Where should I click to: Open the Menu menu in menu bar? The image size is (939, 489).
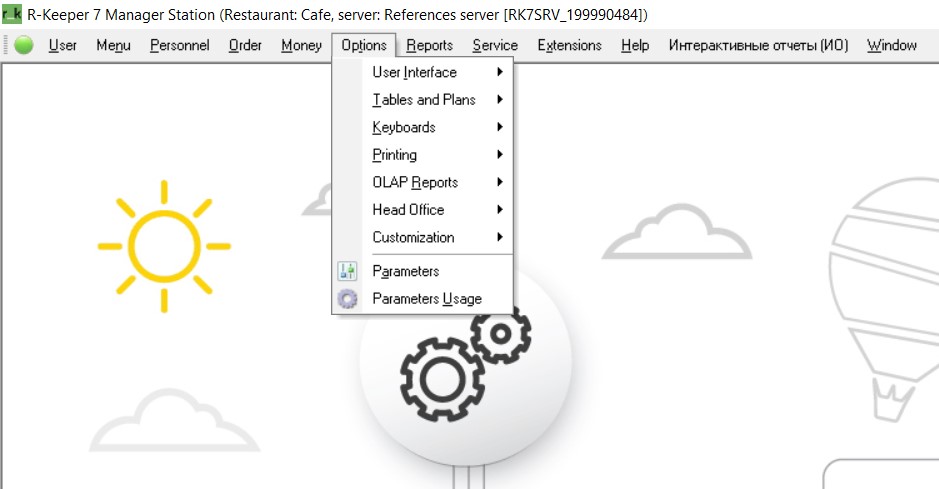(x=113, y=45)
